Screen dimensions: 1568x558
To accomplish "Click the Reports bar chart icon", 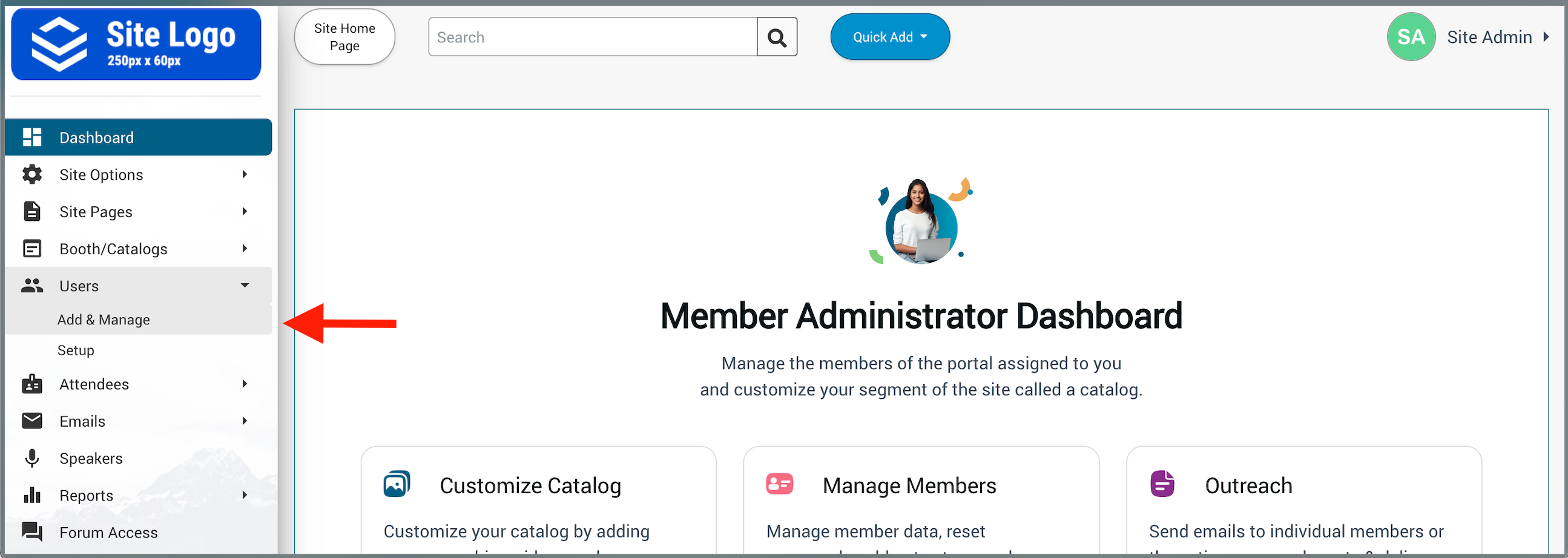I will pos(31,495).
